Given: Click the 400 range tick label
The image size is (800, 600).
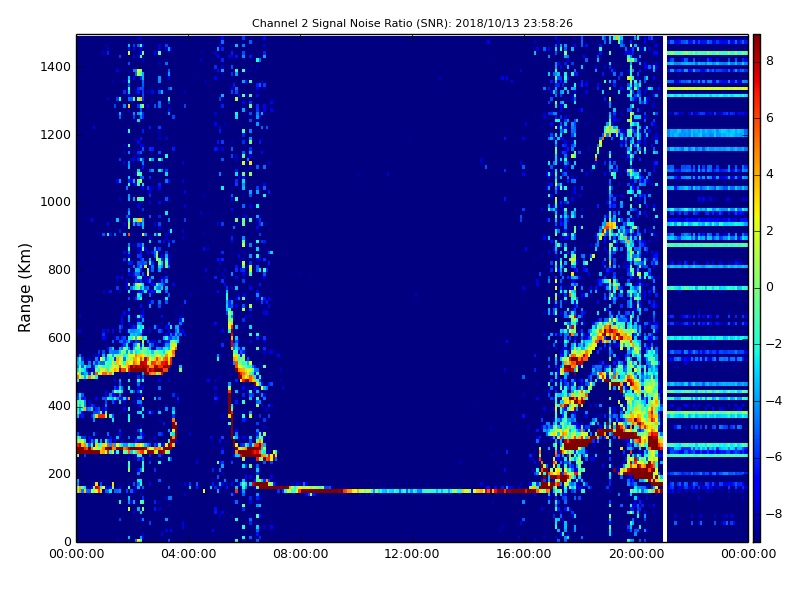Looking at the screenshot, I should pos(59,406).
